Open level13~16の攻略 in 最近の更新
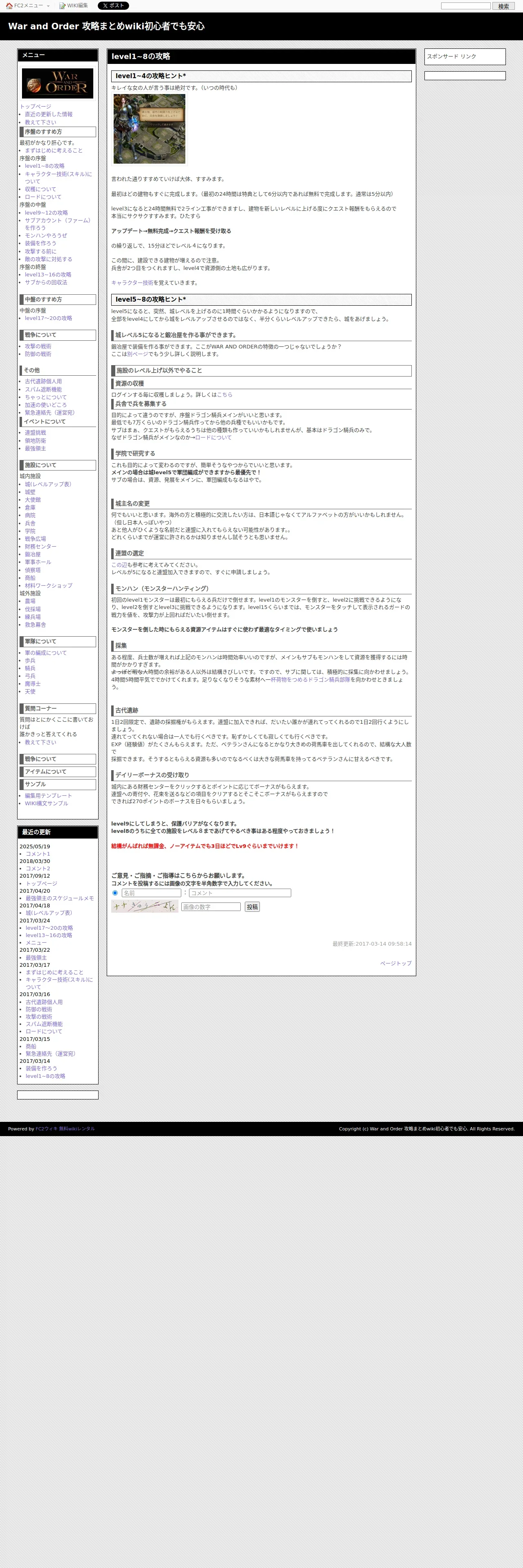 (49, 935)
